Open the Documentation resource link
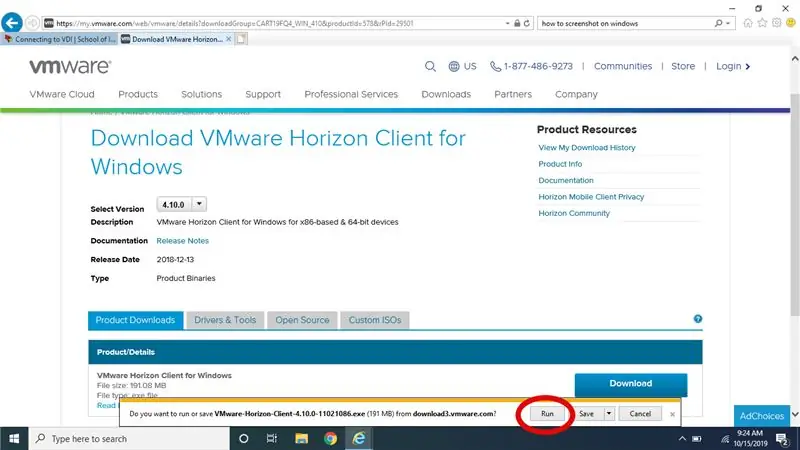Screen dimensions: 800x450 pos(566,180)
